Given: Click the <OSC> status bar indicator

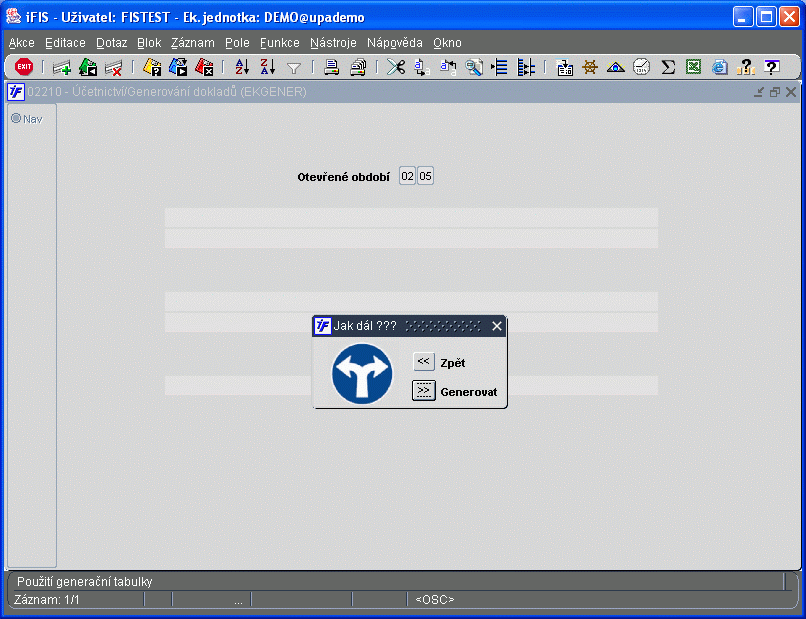Looking at the screenshot, I should [435, 599].
